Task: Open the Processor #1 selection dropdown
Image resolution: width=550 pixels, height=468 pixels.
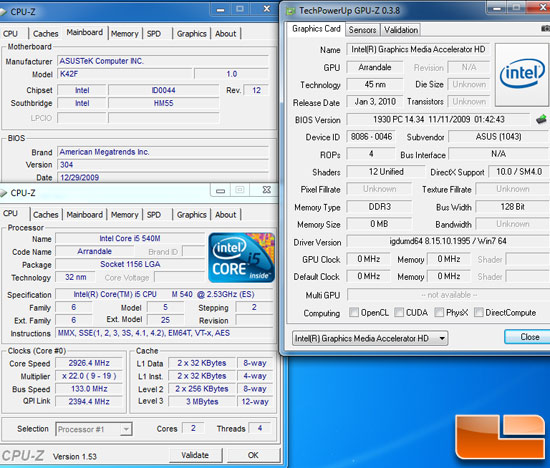Action: click(94, 429)
